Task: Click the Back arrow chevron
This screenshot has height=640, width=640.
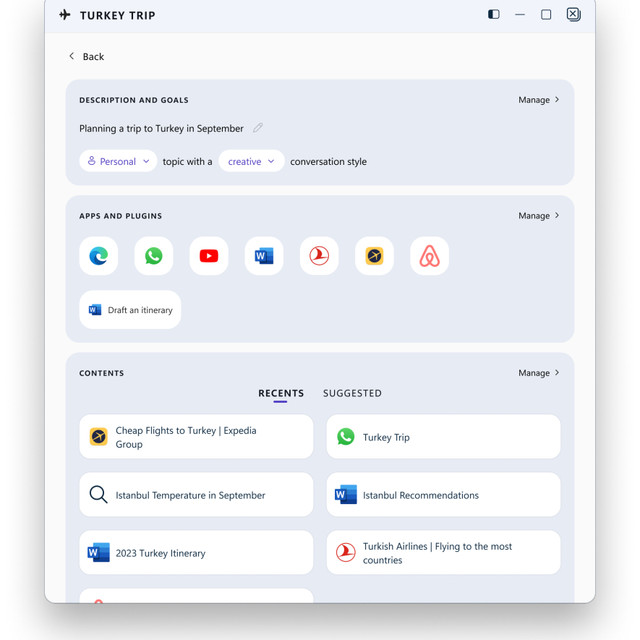Action: point(71,56)
